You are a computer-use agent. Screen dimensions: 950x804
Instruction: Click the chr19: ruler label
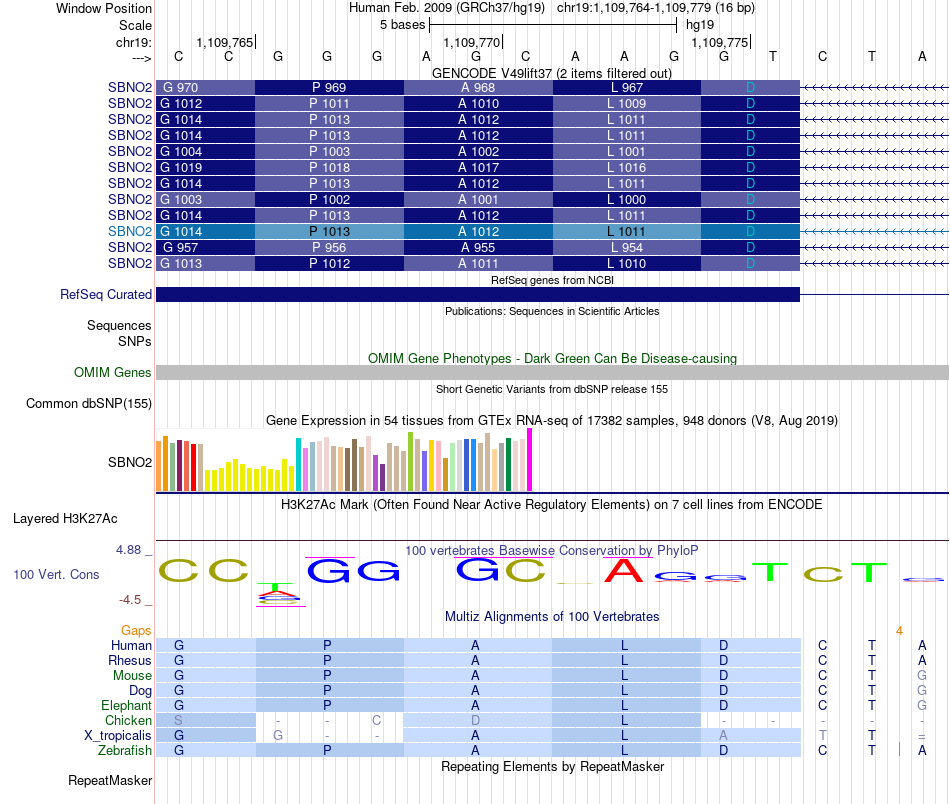(133, 42)
